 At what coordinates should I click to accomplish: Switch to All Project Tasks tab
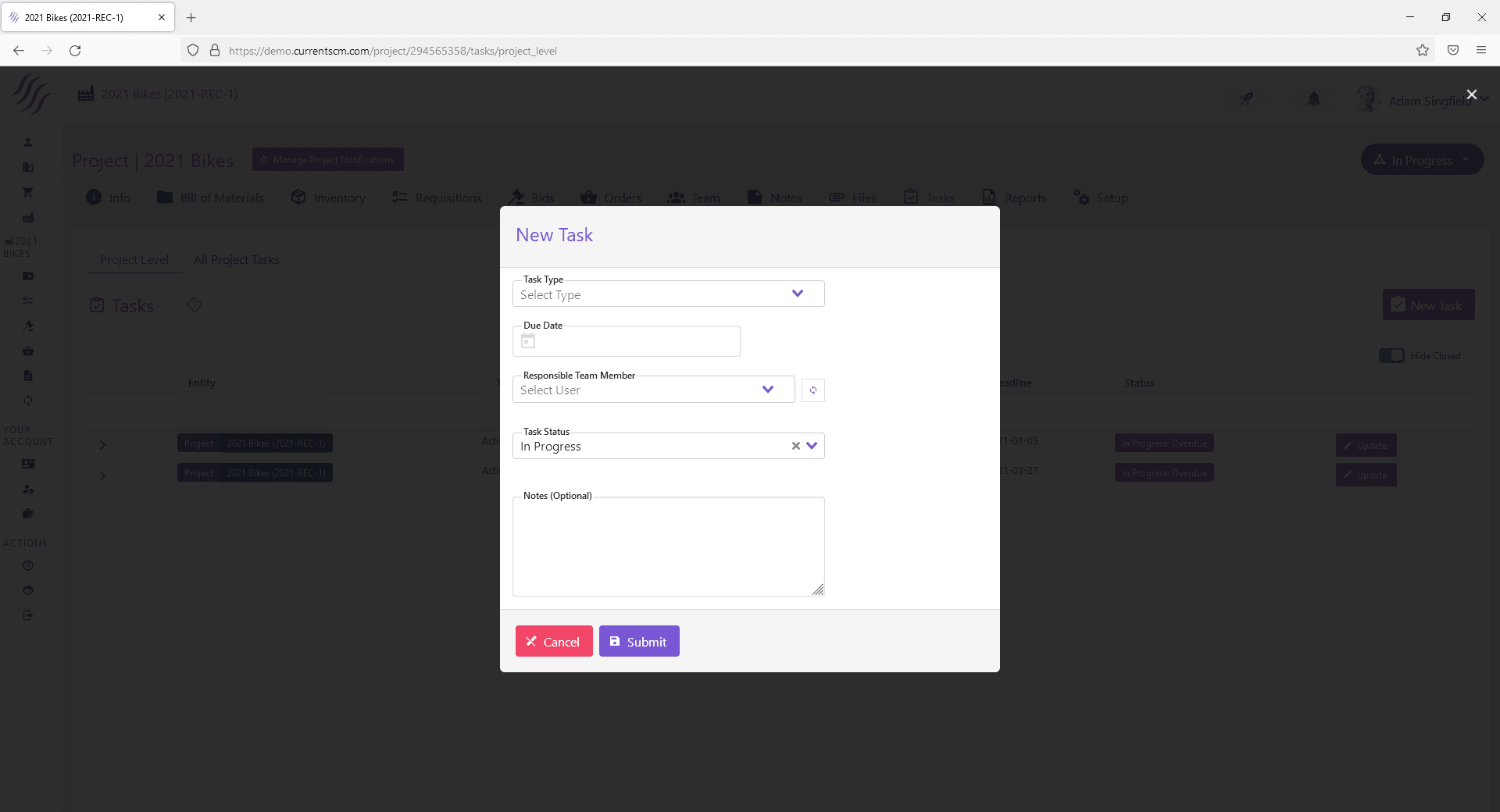click(236, 260)
